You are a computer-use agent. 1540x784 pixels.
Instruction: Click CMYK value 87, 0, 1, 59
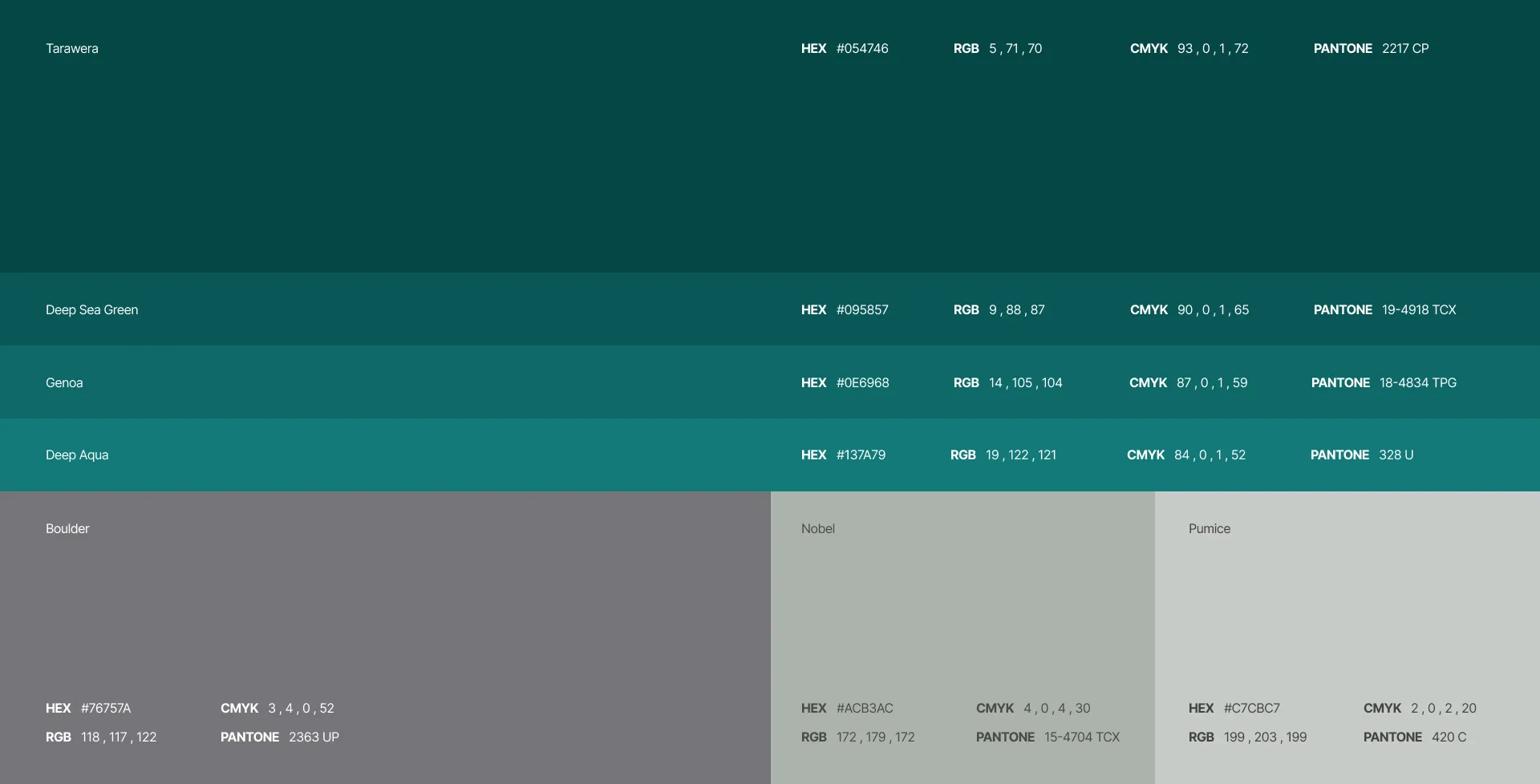[x=1212, y=382]
